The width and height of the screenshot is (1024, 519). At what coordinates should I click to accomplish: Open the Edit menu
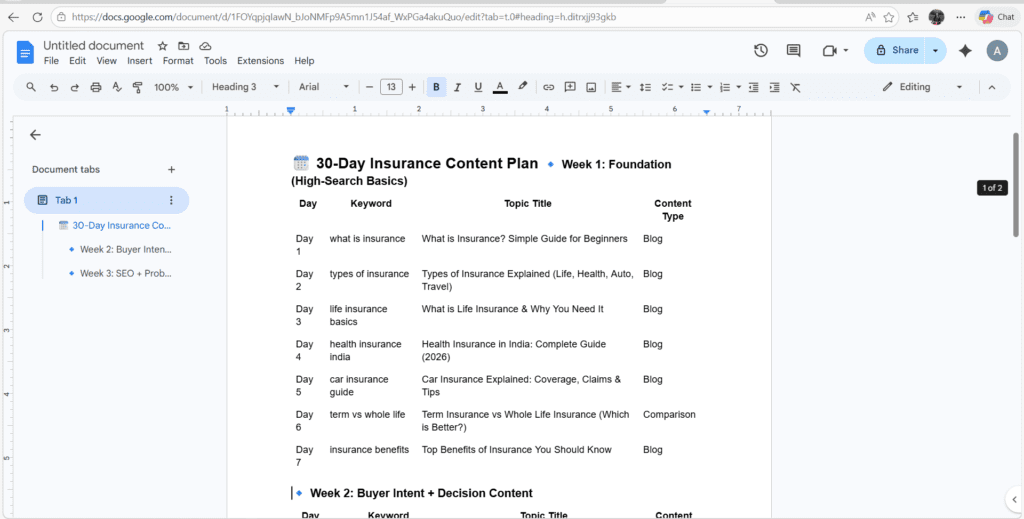pyautogui.click(x=77, y=61)
